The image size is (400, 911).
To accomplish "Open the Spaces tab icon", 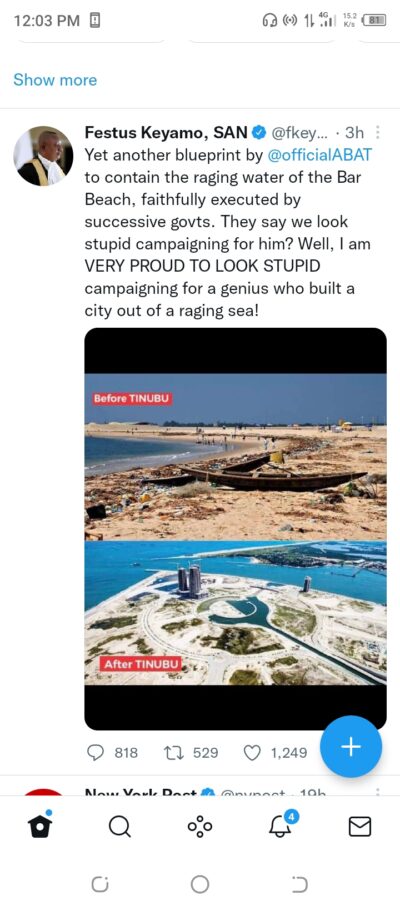I will [199, 826].
